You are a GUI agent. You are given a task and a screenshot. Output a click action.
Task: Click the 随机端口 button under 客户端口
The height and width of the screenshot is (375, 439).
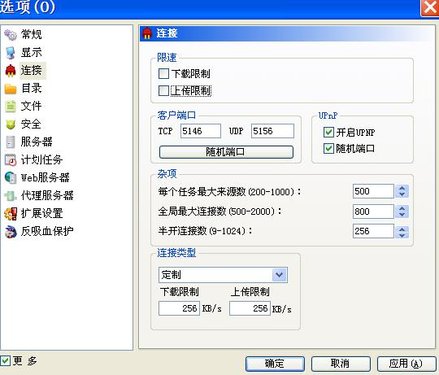pos(226,152)
